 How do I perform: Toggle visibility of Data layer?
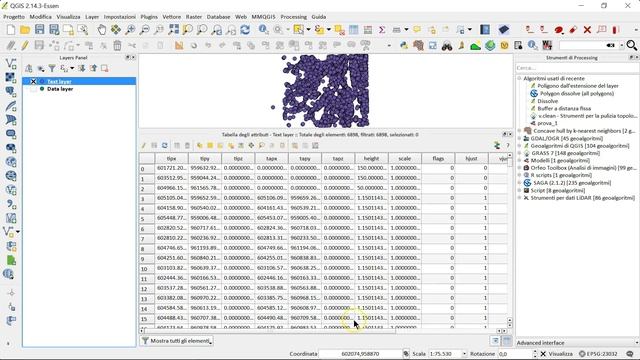(33, 89)
